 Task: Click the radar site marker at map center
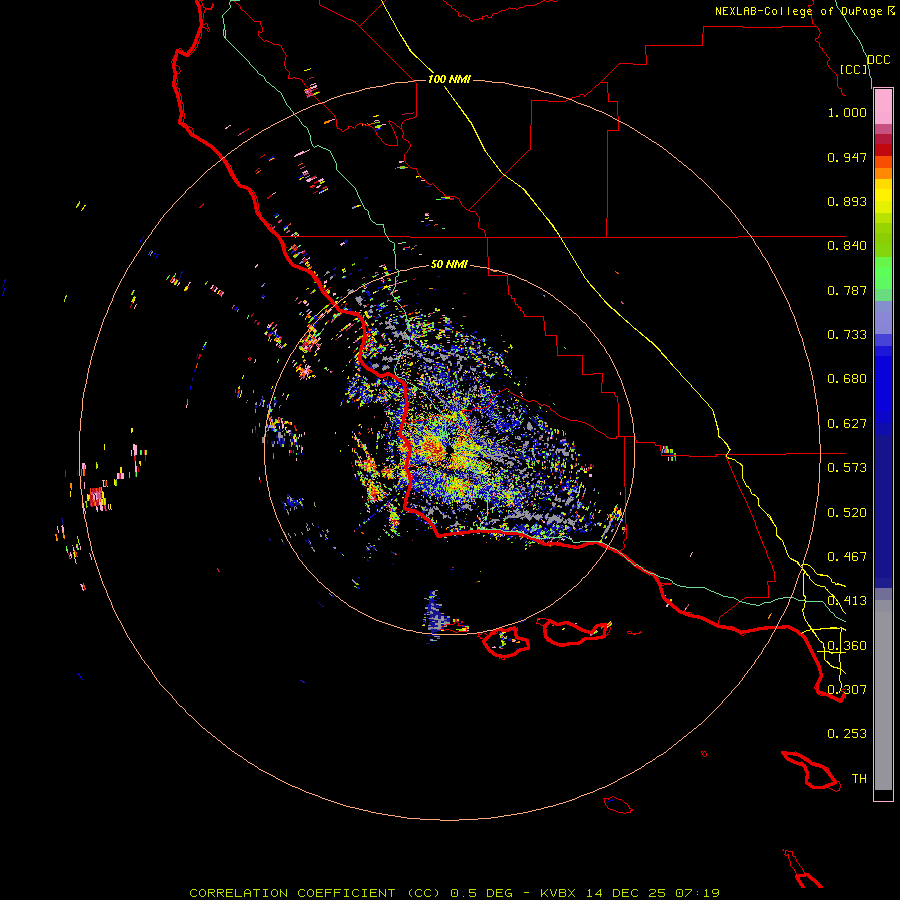pos(449,449)
